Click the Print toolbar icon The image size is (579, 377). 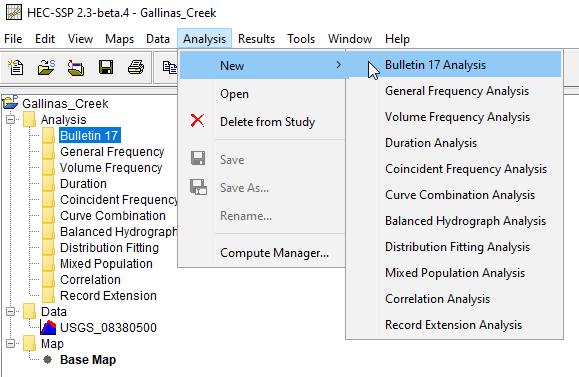[x=136, y=68]
